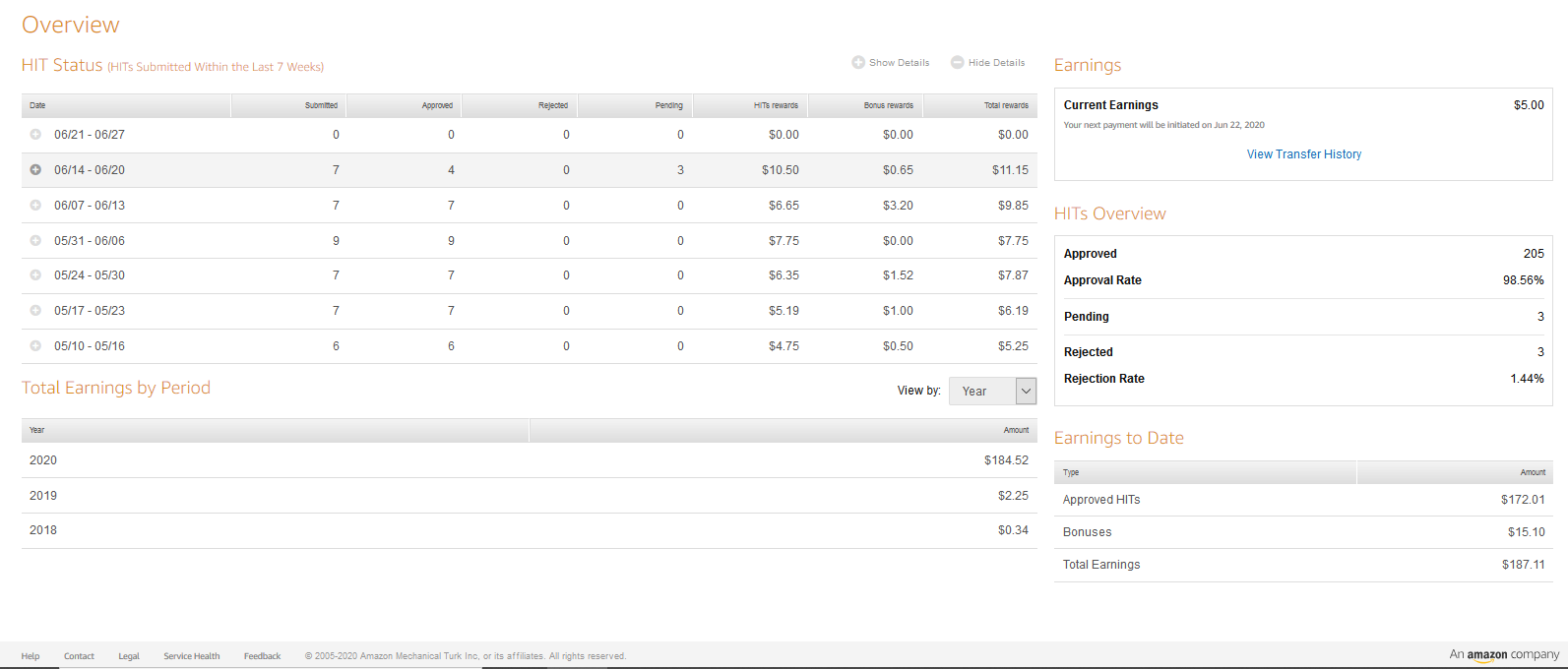This screenshot has width=1568, height=669.
Task: Click the $10.50 HITs rewards value
Action: pos(781,170)
